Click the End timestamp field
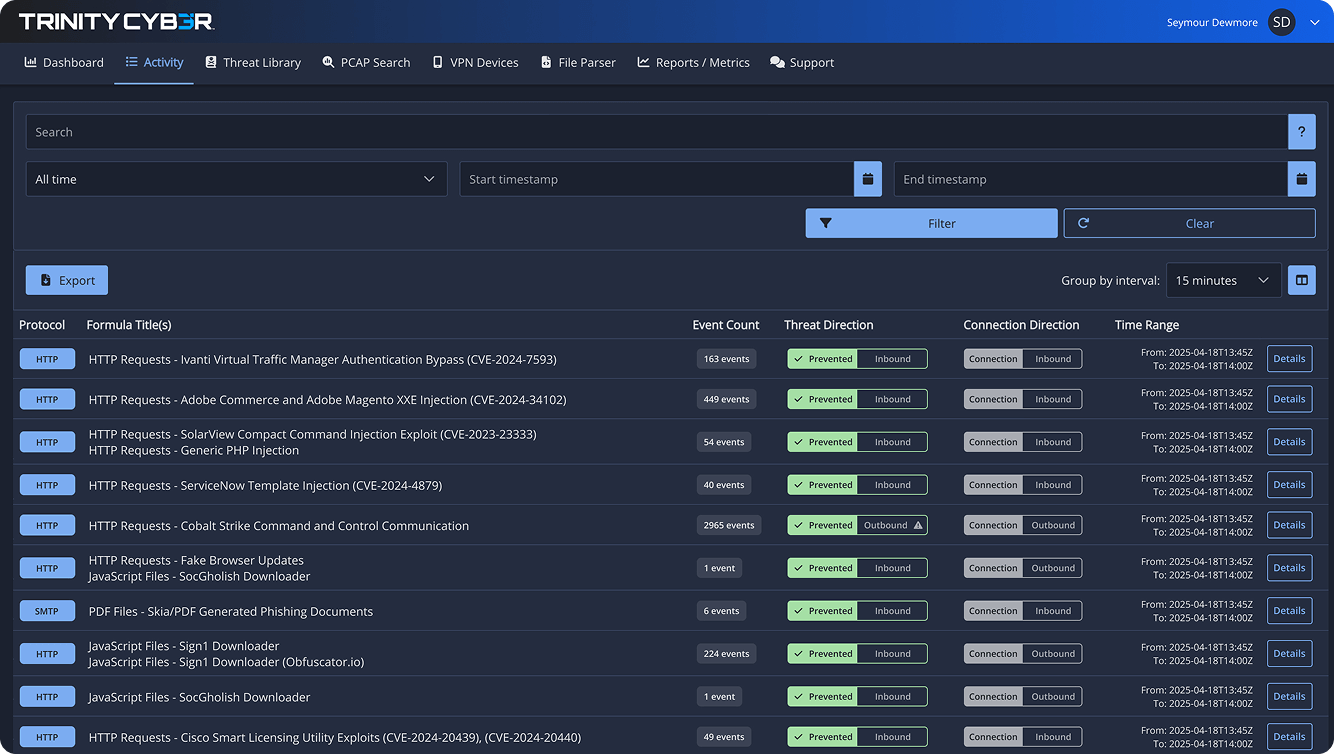This screenshot has height=754, width=1334. coord(1091,179)
